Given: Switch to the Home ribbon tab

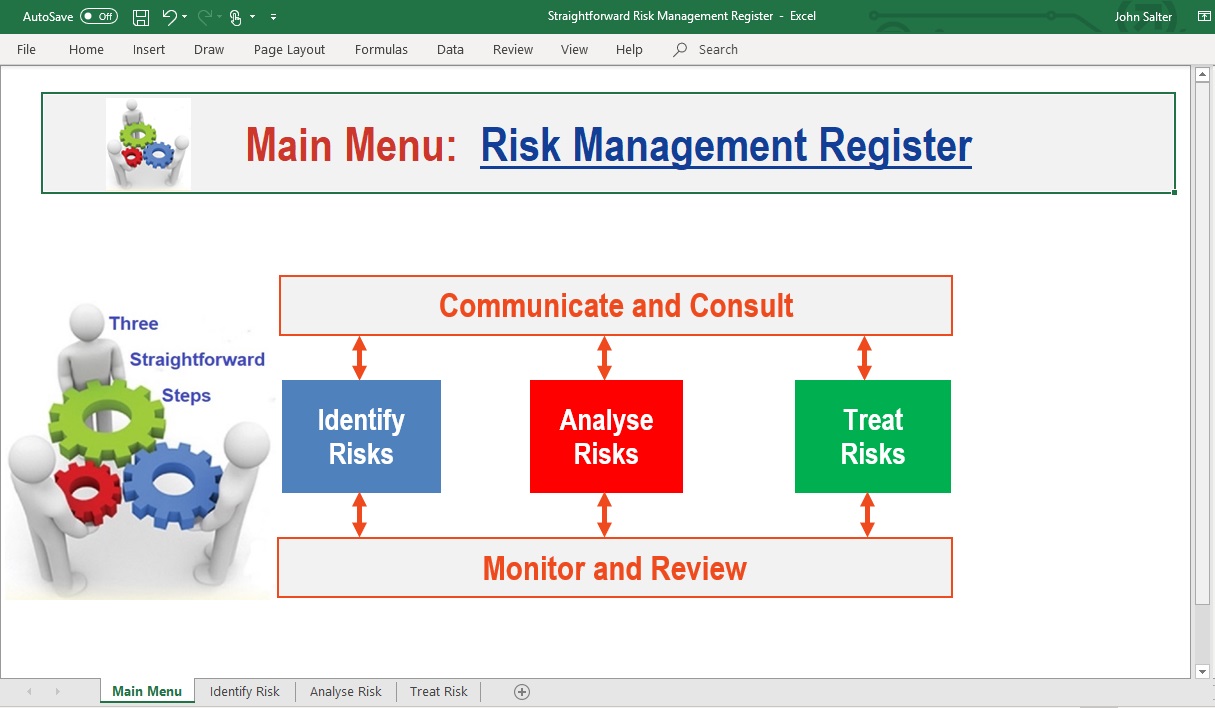Looking at the screenshot, I should pos(86,49).
